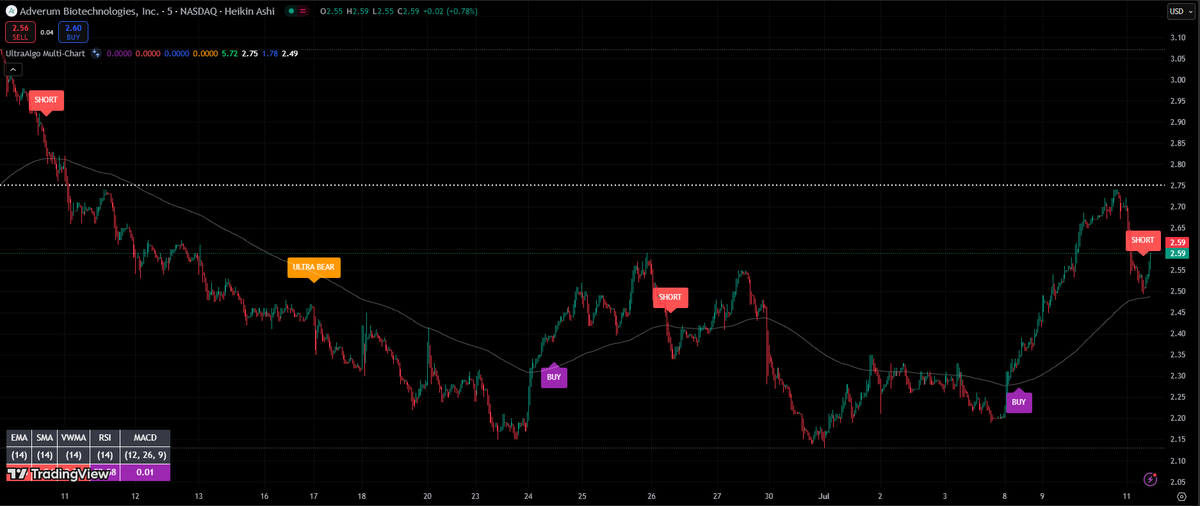Click the 17 date label on time axis
Screen dimensions: 1200x506
[x=313, y=495]
